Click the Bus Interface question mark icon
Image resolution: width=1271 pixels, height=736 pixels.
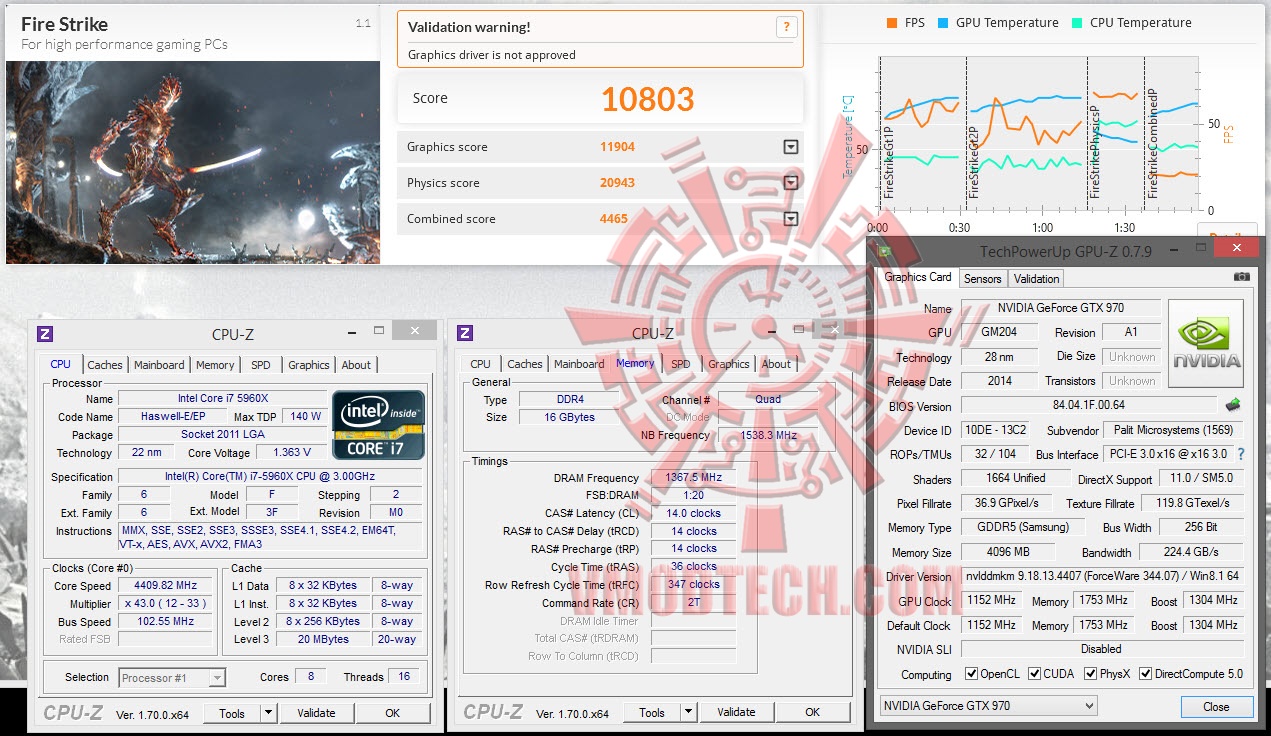click(1241, 454)
